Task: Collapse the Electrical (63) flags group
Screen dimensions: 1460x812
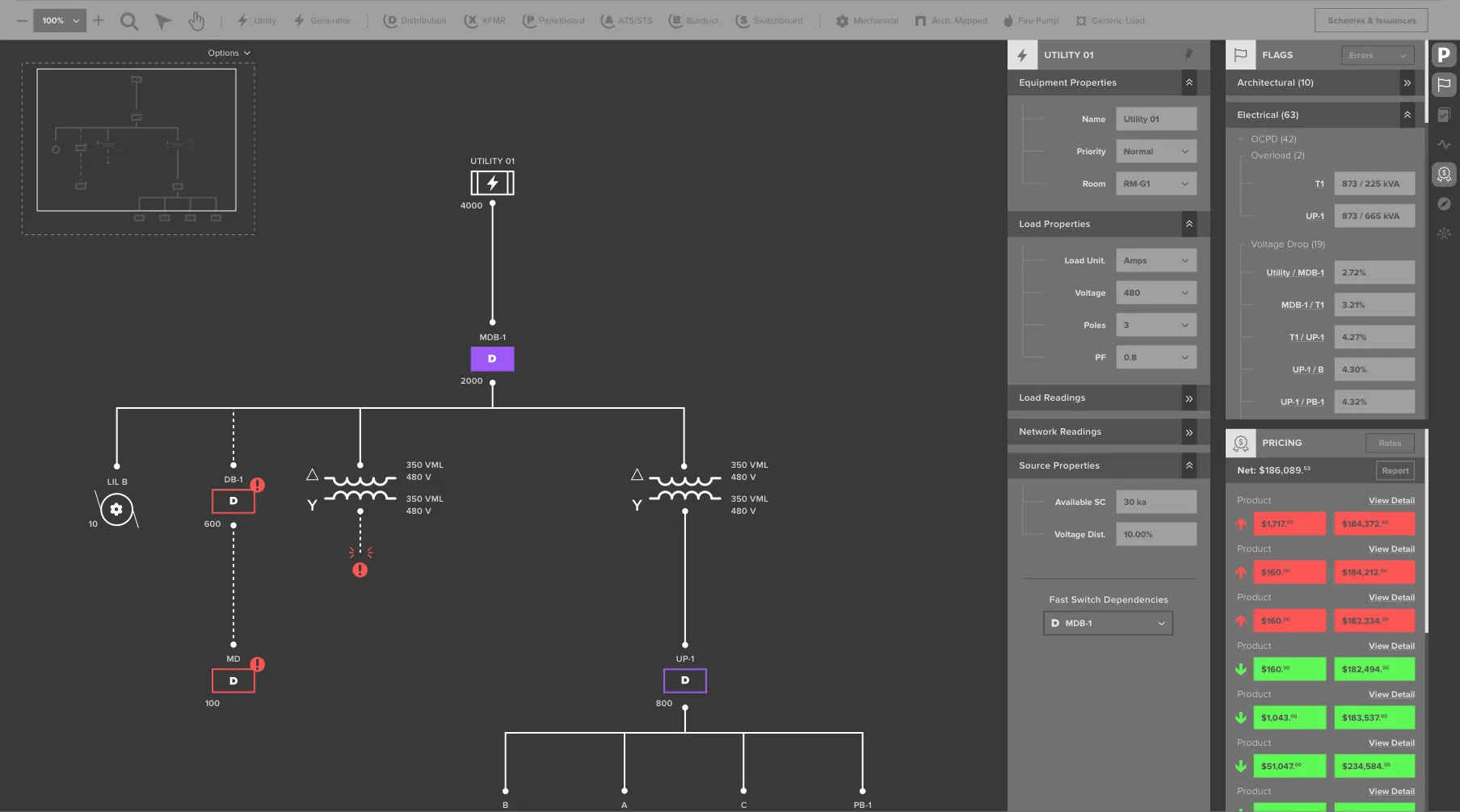Action: pyautogui.click(x=1407, y=115)
